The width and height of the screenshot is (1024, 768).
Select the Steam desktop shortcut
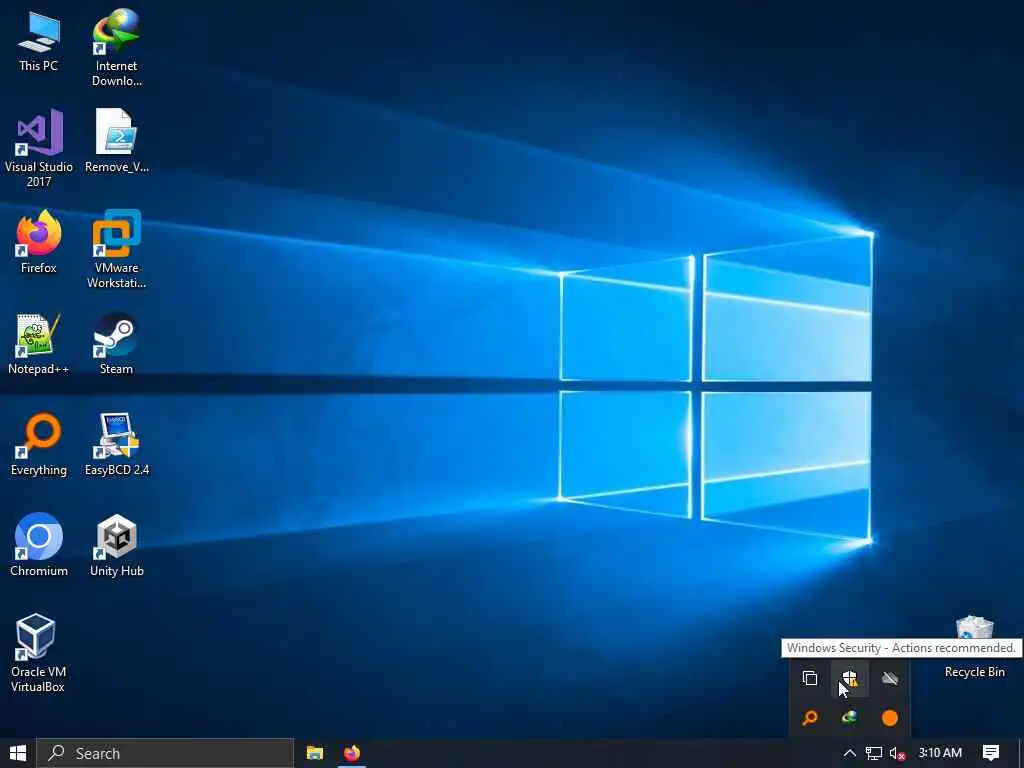[x=116, y=344]
